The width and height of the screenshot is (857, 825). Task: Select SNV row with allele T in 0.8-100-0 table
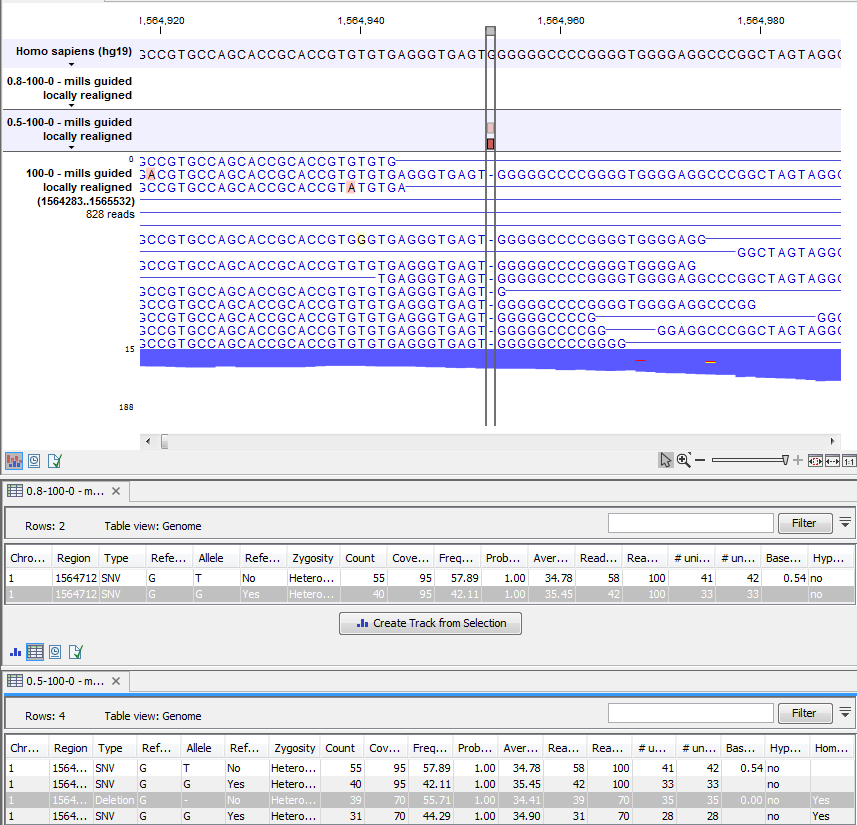[x=430, y=578]
